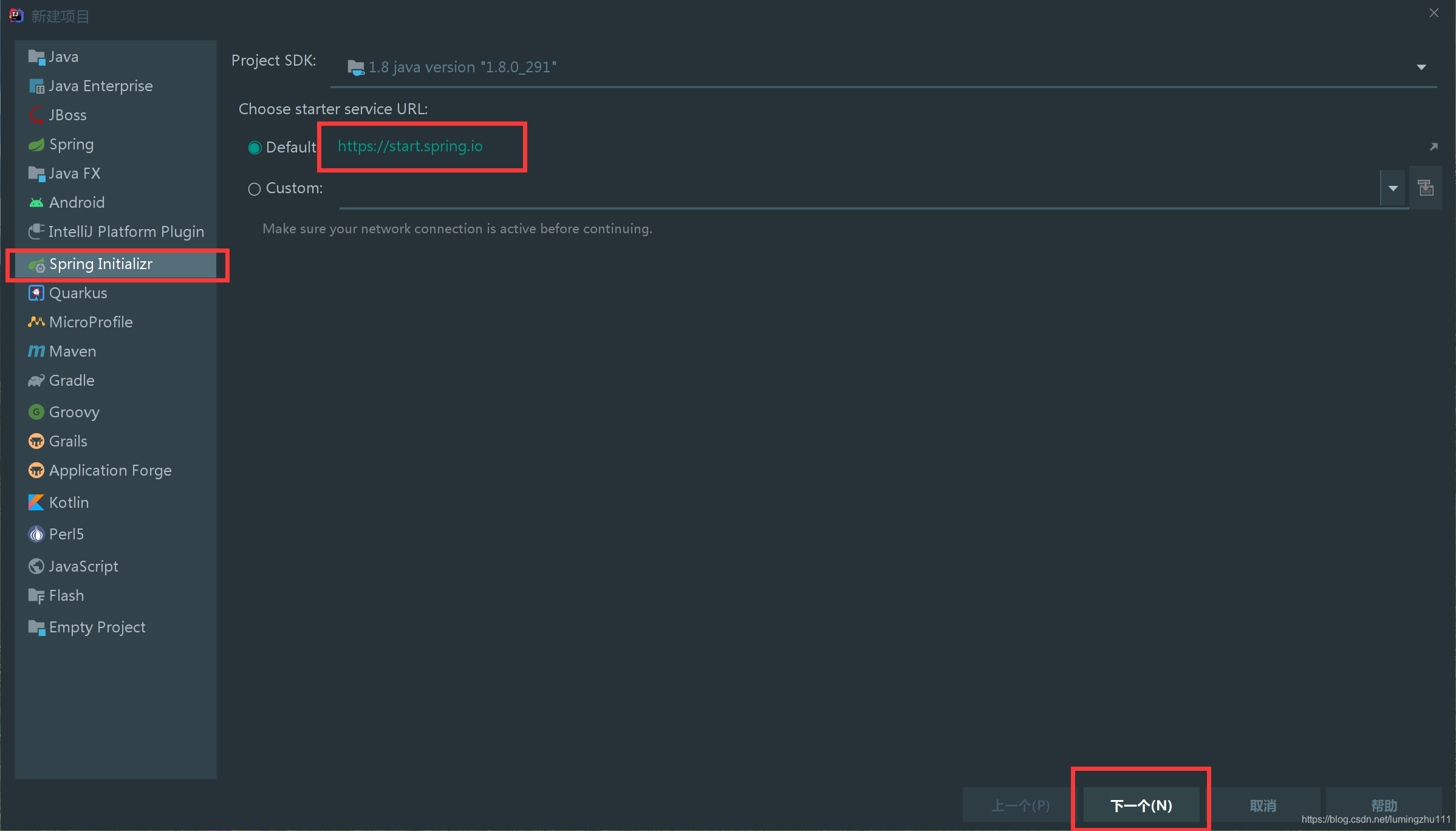This screenshot has height=831, width=1456.
Task: Enable Custom starter service URL option
Action: [254, 188]
